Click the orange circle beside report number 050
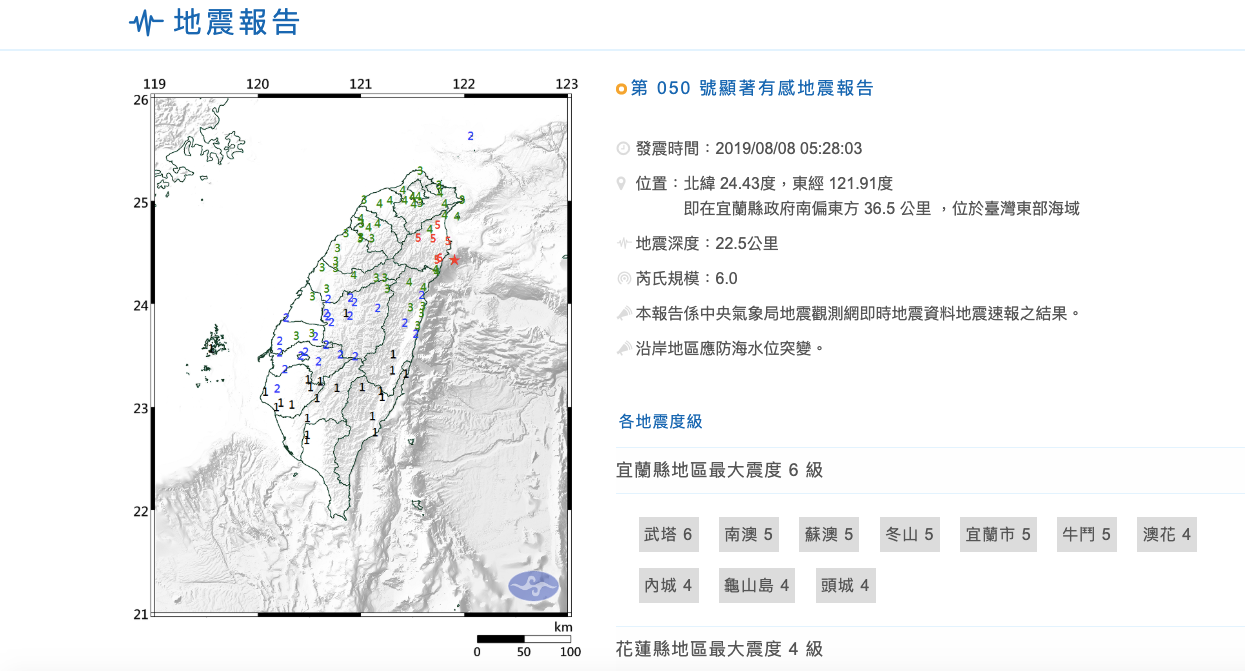Screen dimensions: 1245x671 pyautogui.click(x=622, y=89)
